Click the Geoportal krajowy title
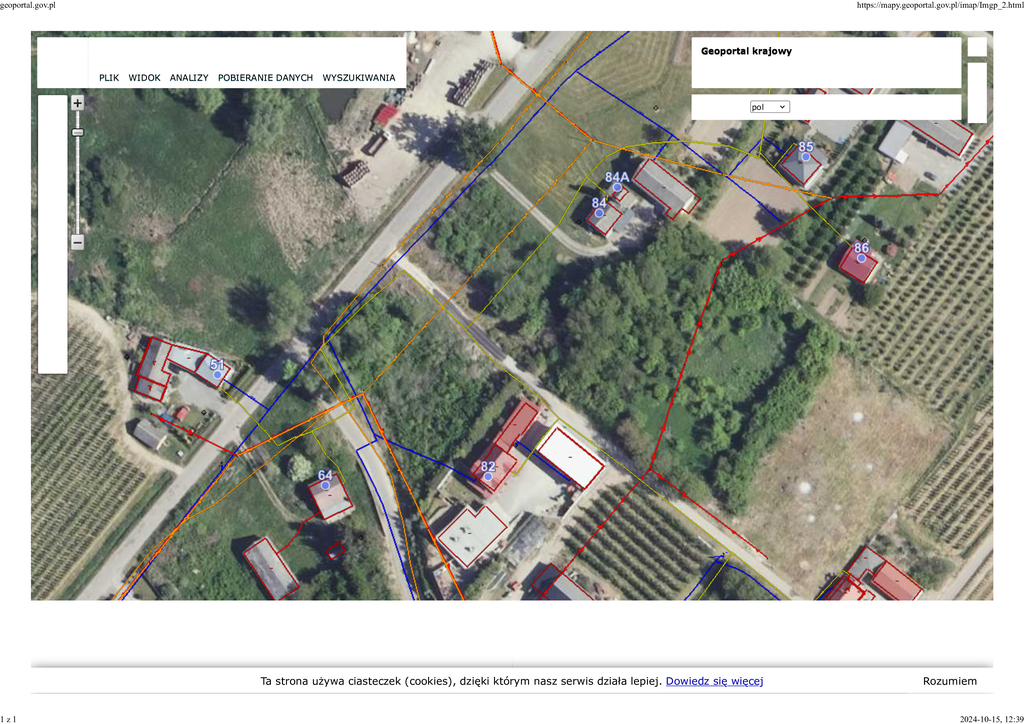The height and width of the screenshot is (724, 1024). tap(746, 51)
